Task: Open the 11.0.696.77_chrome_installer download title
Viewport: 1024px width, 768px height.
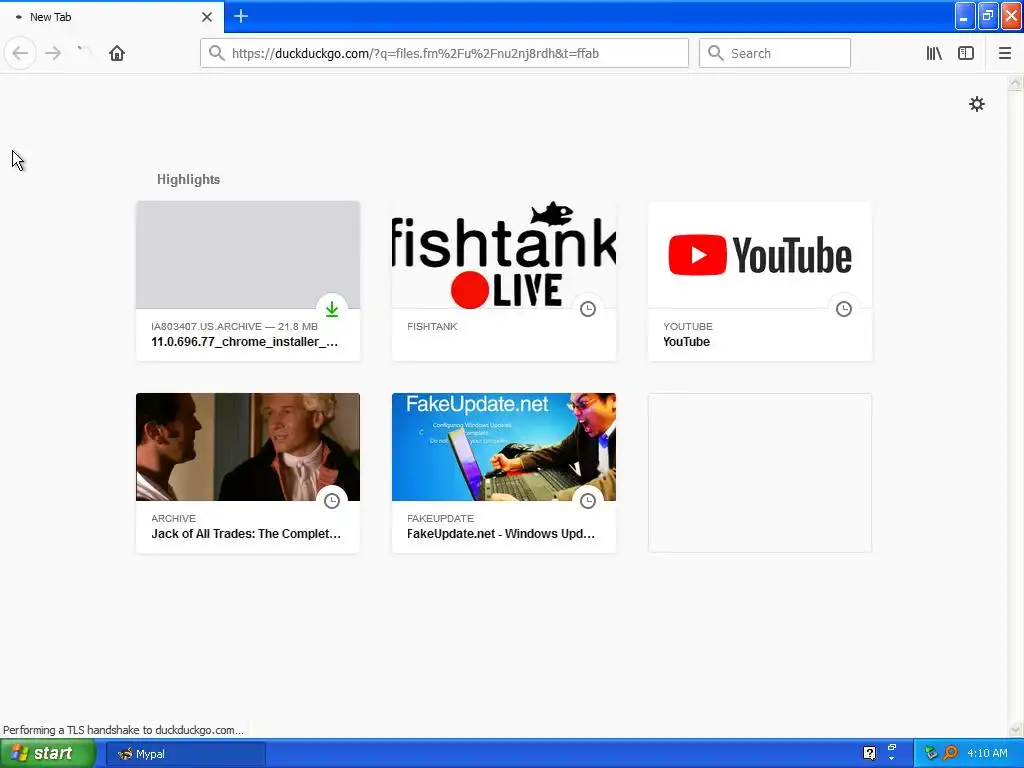Action: (x=245, y=342)
